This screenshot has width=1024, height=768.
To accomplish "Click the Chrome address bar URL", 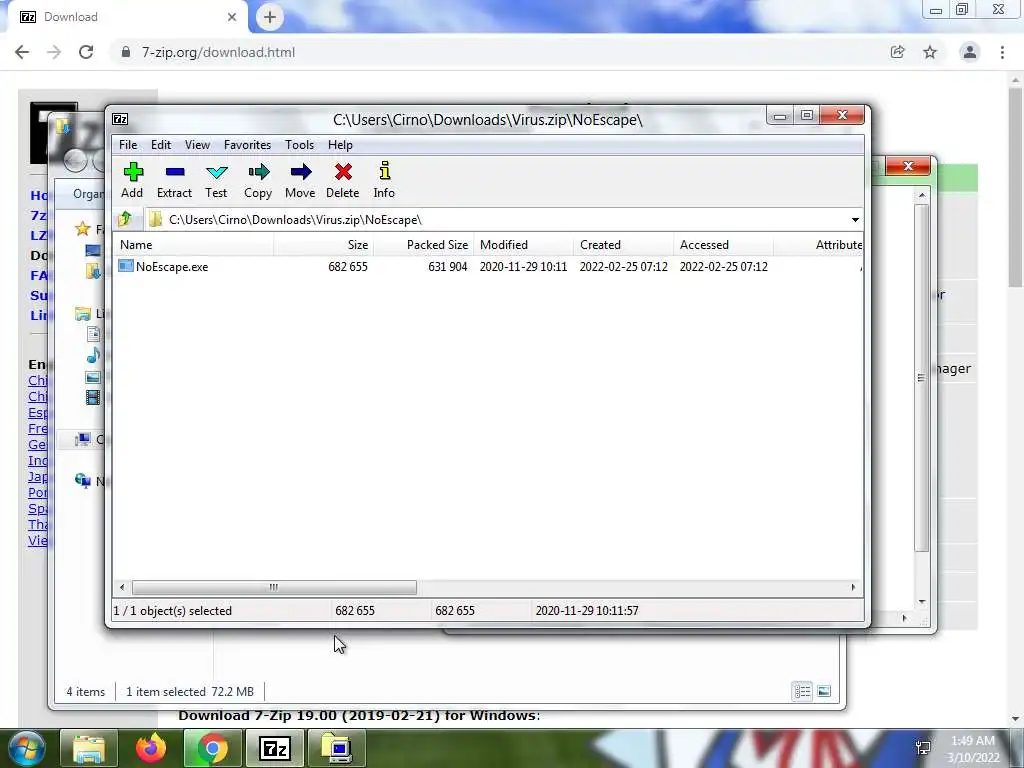I will (219, 52).
